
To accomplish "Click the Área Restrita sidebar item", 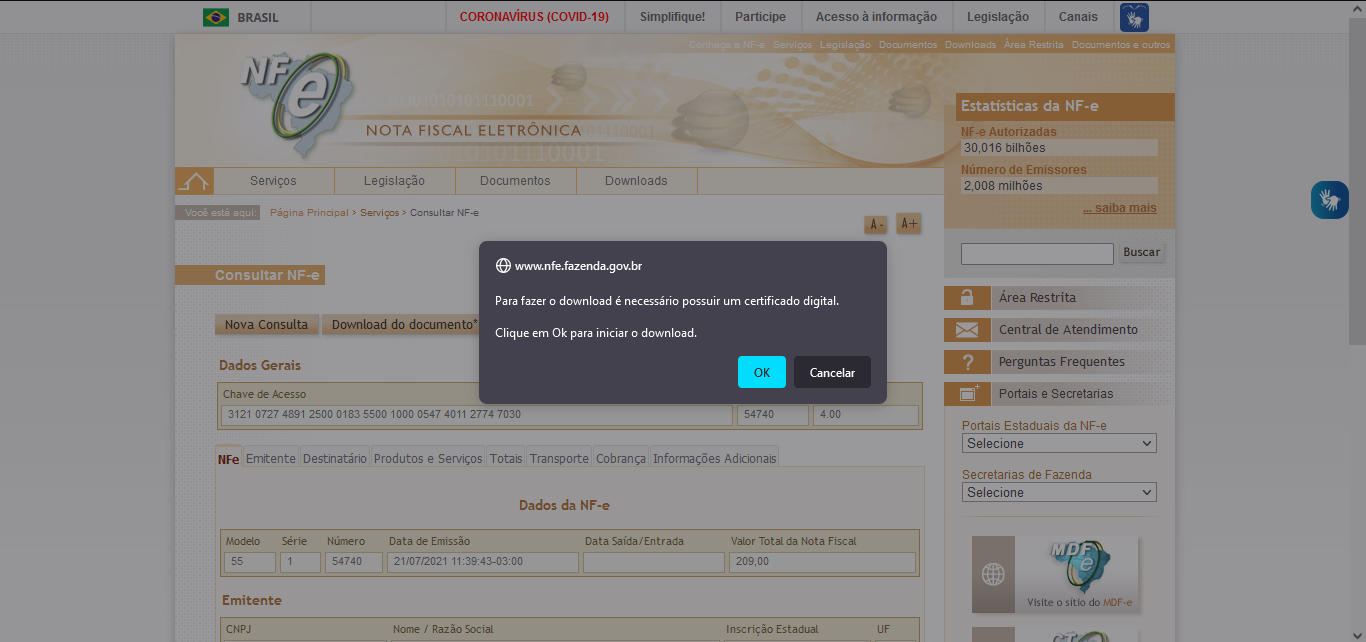I will pos(1059,298).
